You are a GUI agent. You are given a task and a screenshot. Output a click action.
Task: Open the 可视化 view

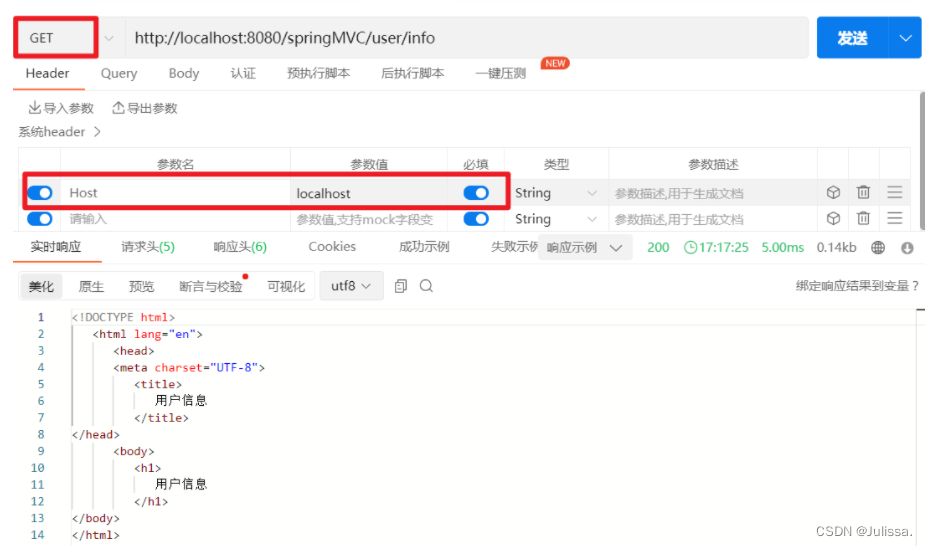(286, 287)
